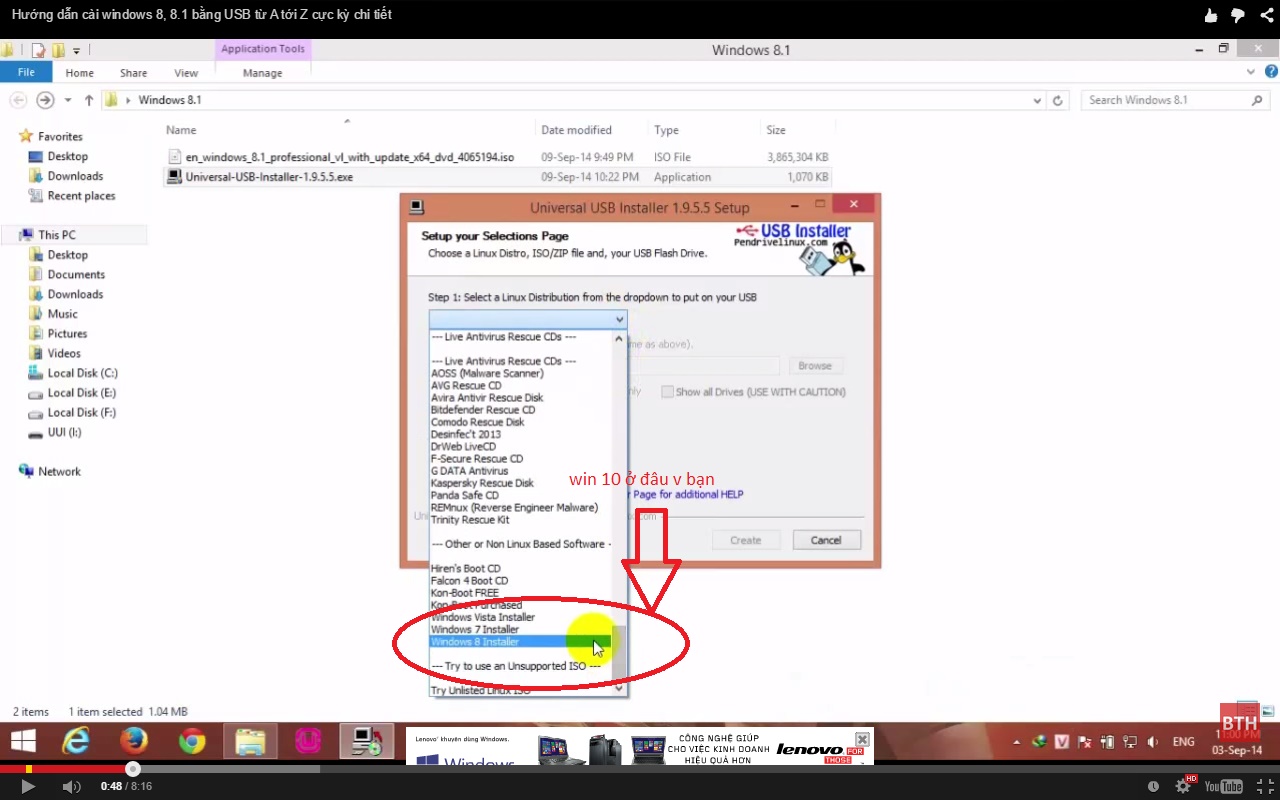Sort files by Date modified column

click(576, 130)
